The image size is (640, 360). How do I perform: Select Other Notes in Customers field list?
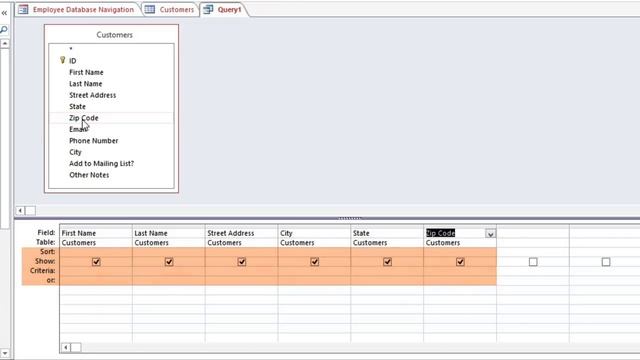pos(89,175)
